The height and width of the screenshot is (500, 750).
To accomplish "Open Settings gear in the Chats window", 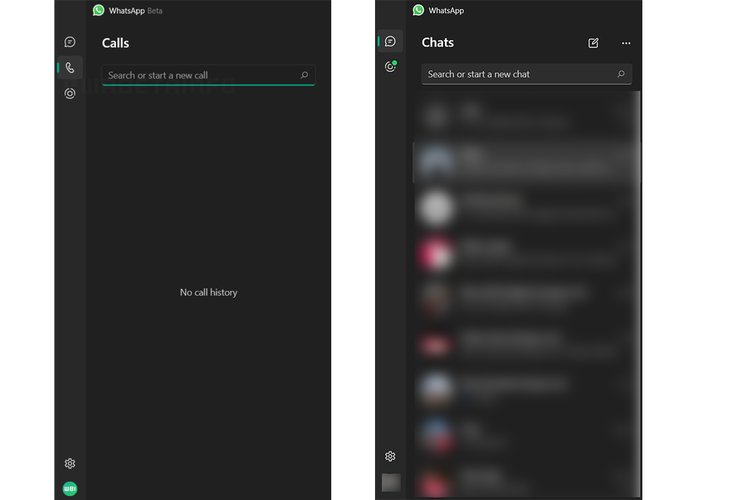I will (x=390, y=456).
